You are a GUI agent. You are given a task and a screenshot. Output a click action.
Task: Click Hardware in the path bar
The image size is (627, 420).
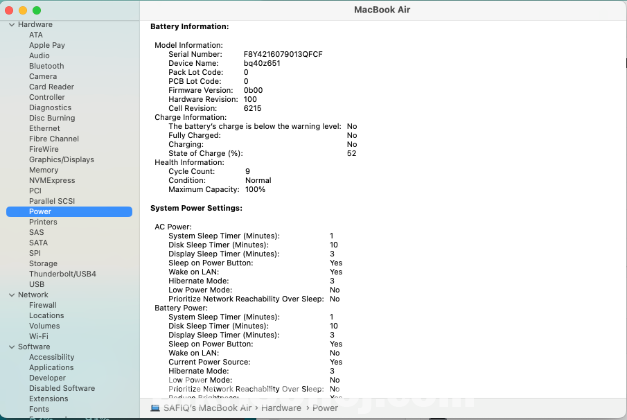click(x=281, y=408)
